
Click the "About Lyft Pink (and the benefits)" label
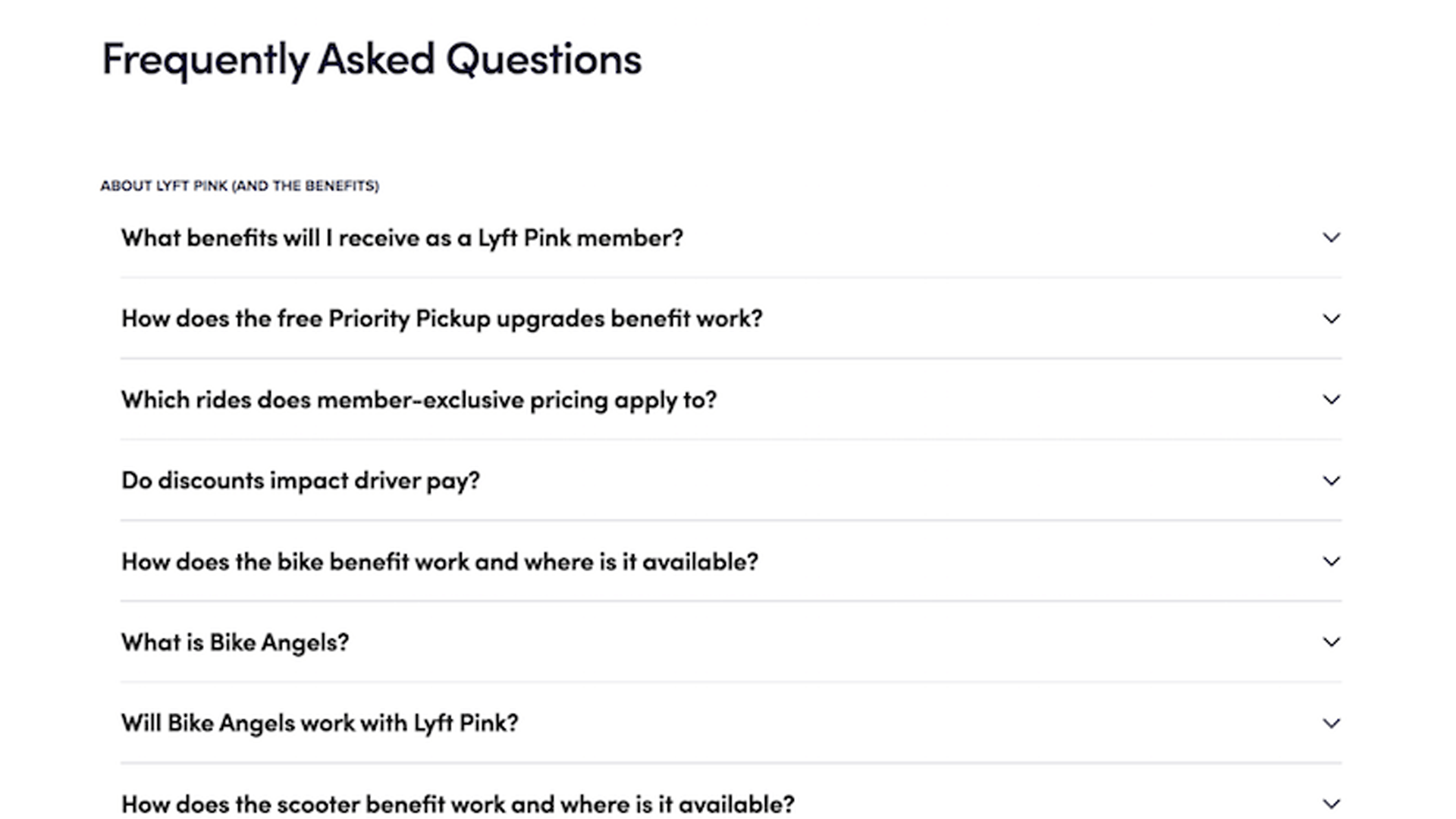point(240,186)
